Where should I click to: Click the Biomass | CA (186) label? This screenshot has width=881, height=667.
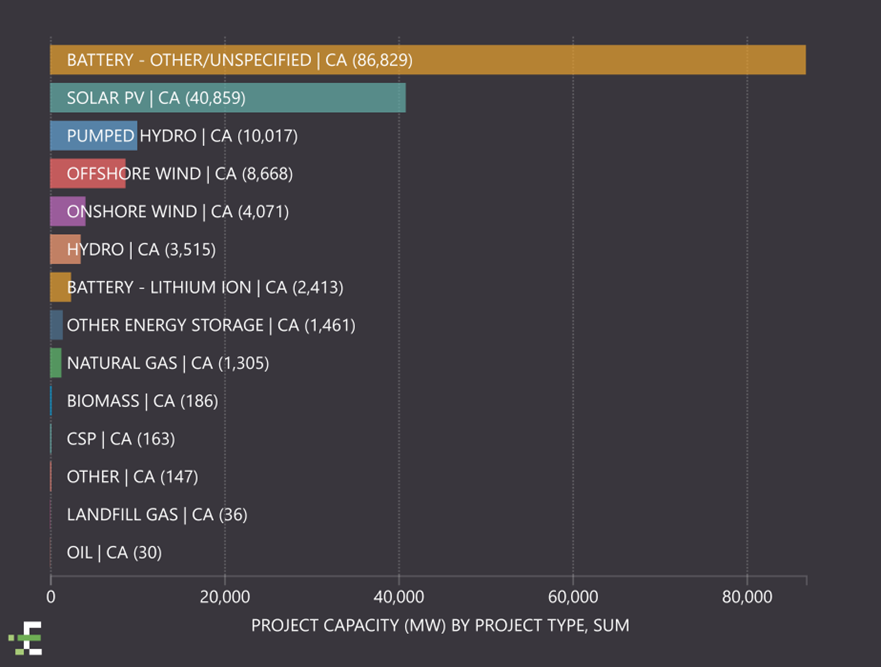pos(142,401)
